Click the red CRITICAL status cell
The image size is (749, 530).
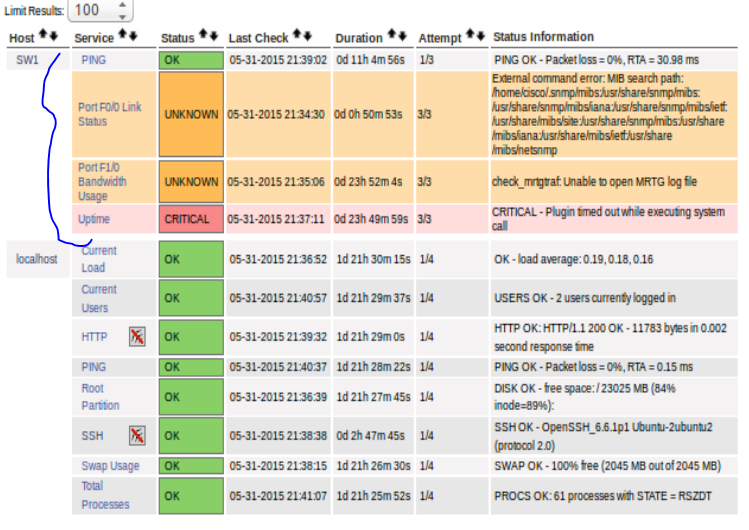190,219
